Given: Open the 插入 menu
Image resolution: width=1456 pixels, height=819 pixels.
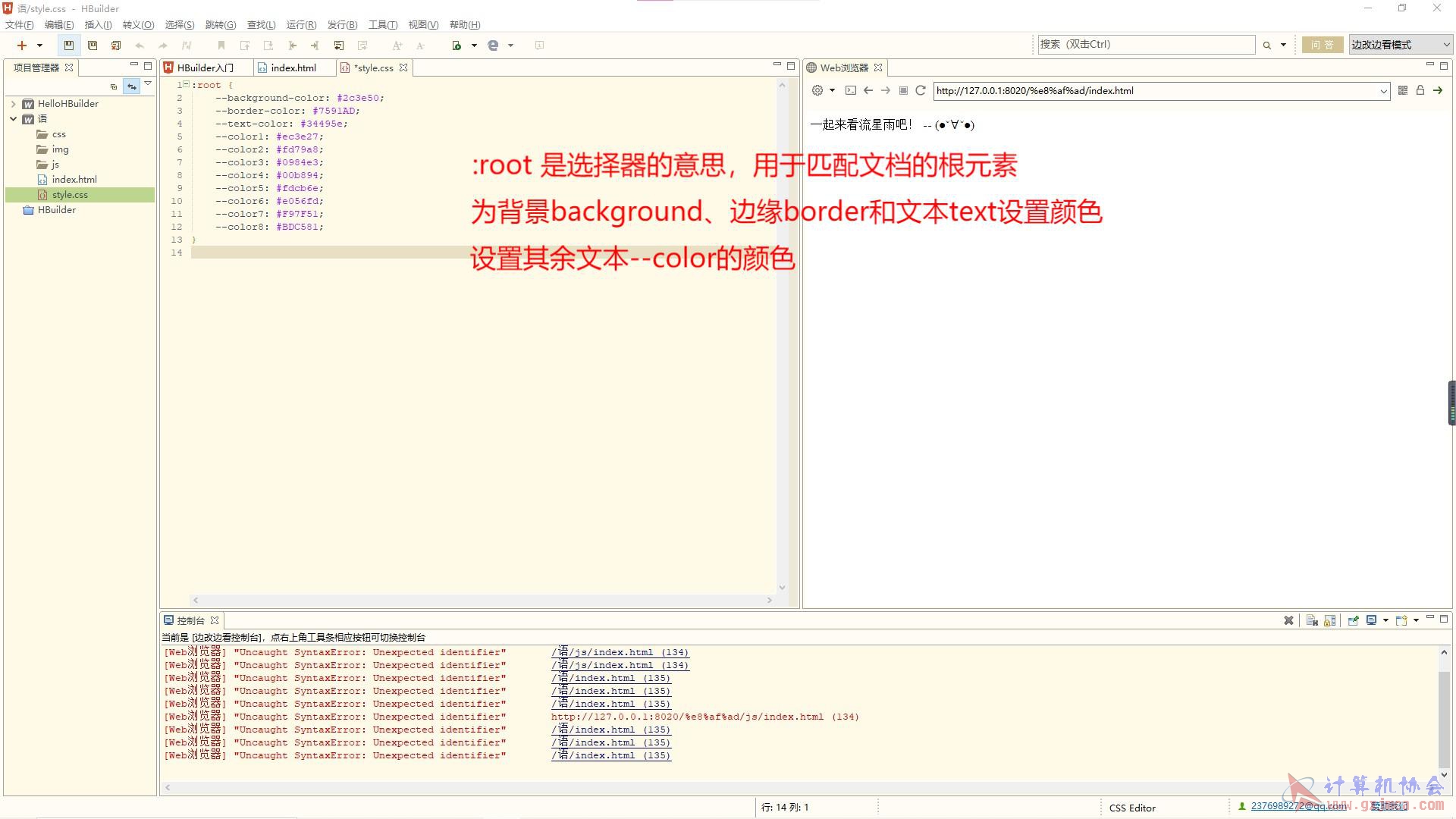Looking at the screenshot, I should [x=98, y=25].
